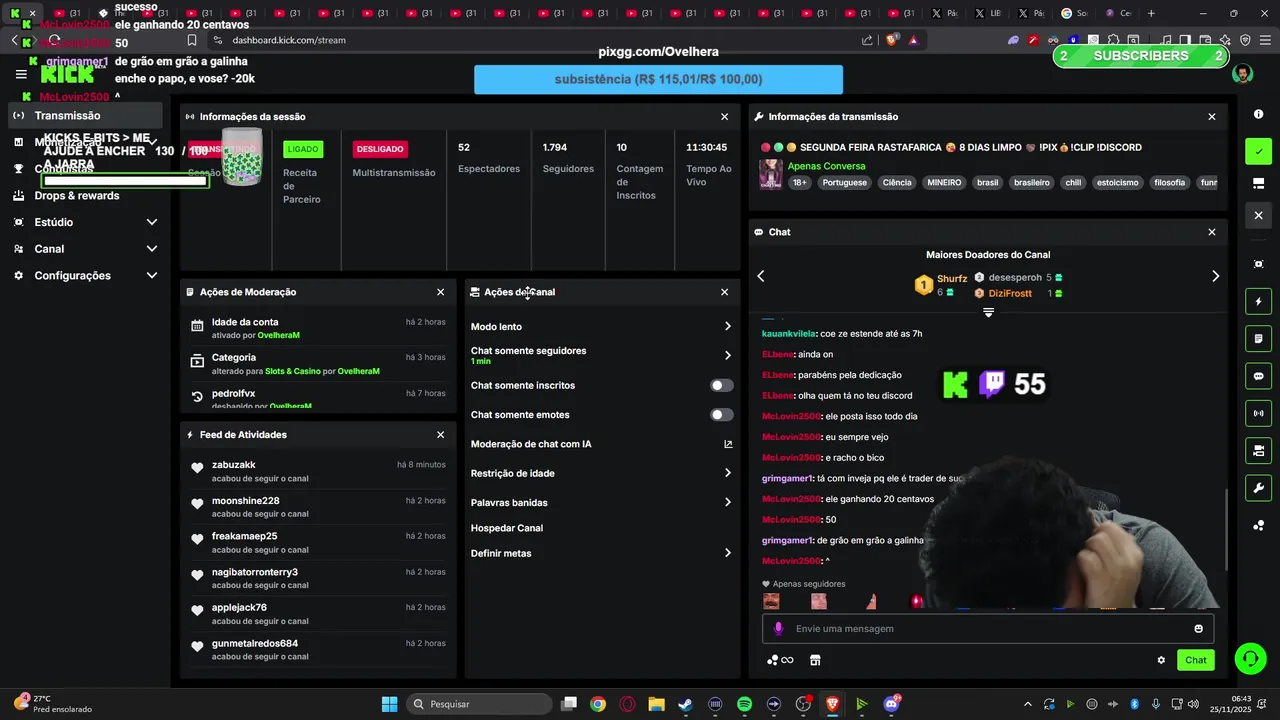Viewport: 1280px width, 720px height.
Task: Click the purple microphone icon in message box
Action: coord(778,629)
